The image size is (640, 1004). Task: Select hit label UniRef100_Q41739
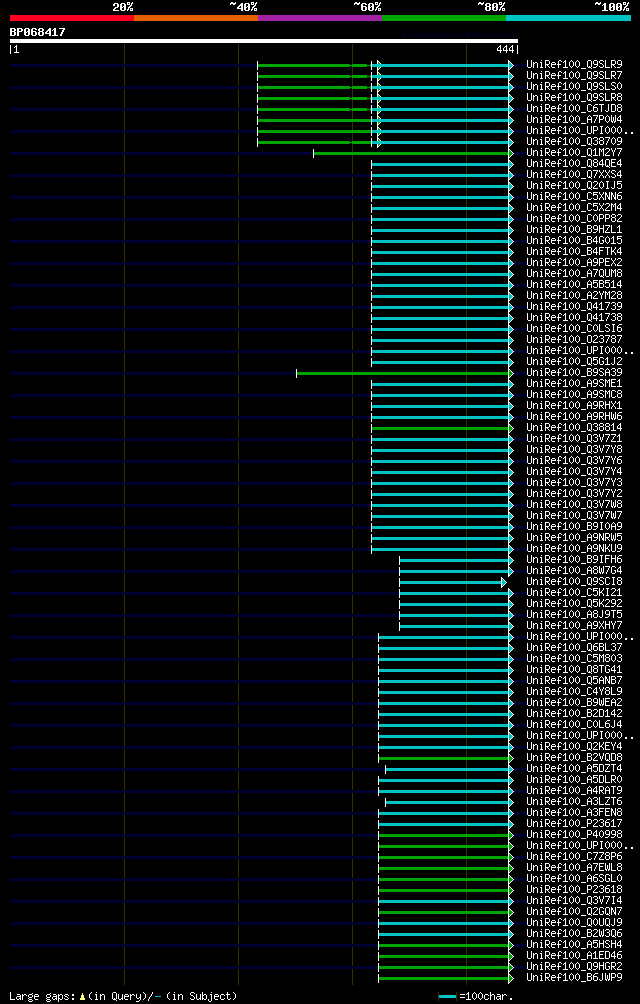[574, 307]
